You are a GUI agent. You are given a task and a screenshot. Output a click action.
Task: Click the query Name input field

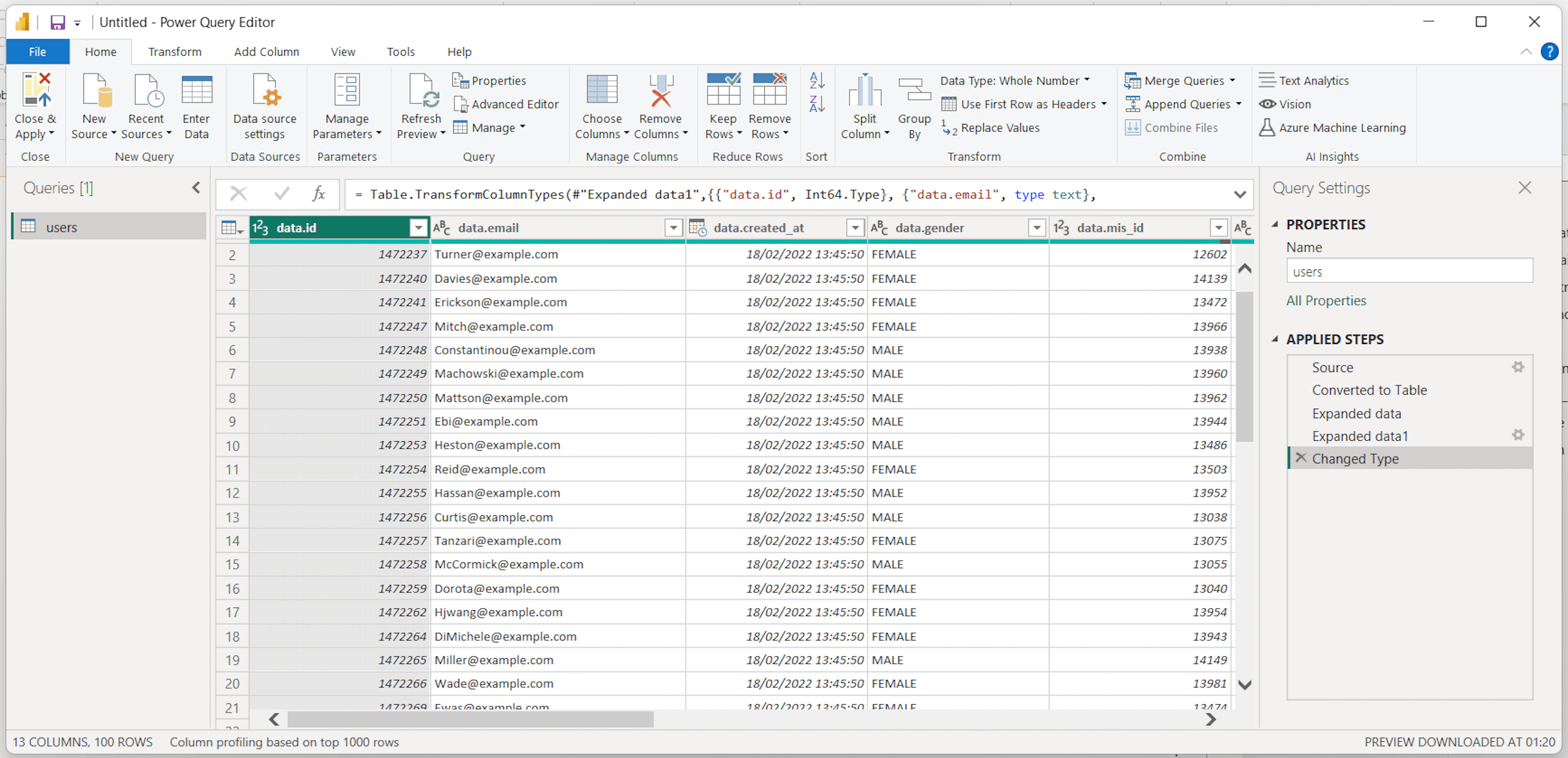click(x=1409, y=271)
